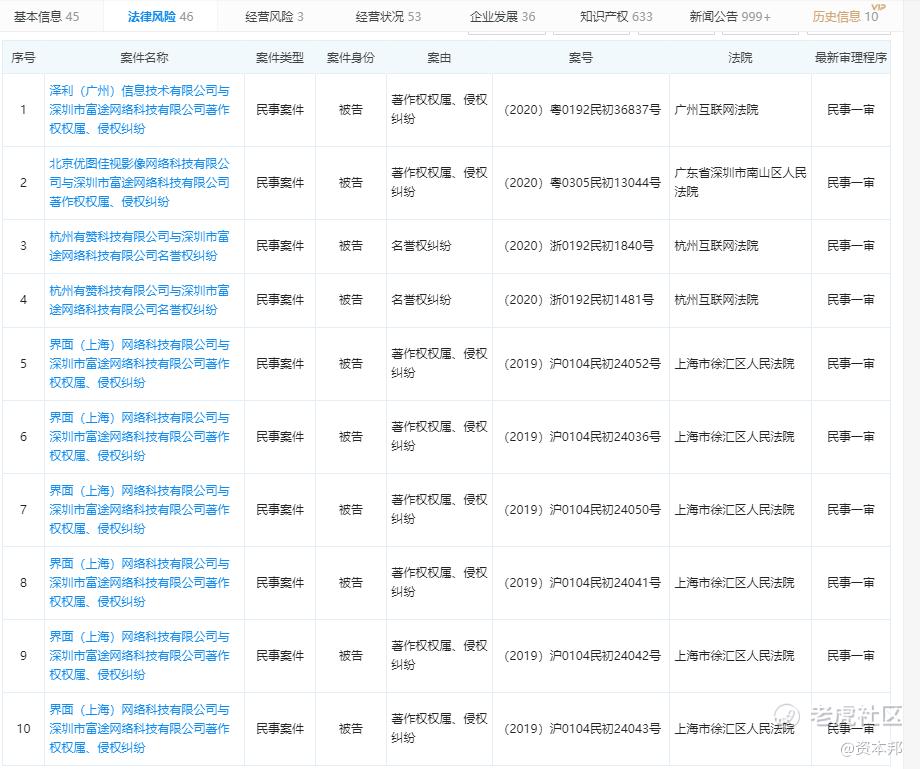The width and height of the screenshot is (920, 769).
Task: Click 著作权权属、侵权纠纷 cause in row 10
Action: click(x=439, y=729)
